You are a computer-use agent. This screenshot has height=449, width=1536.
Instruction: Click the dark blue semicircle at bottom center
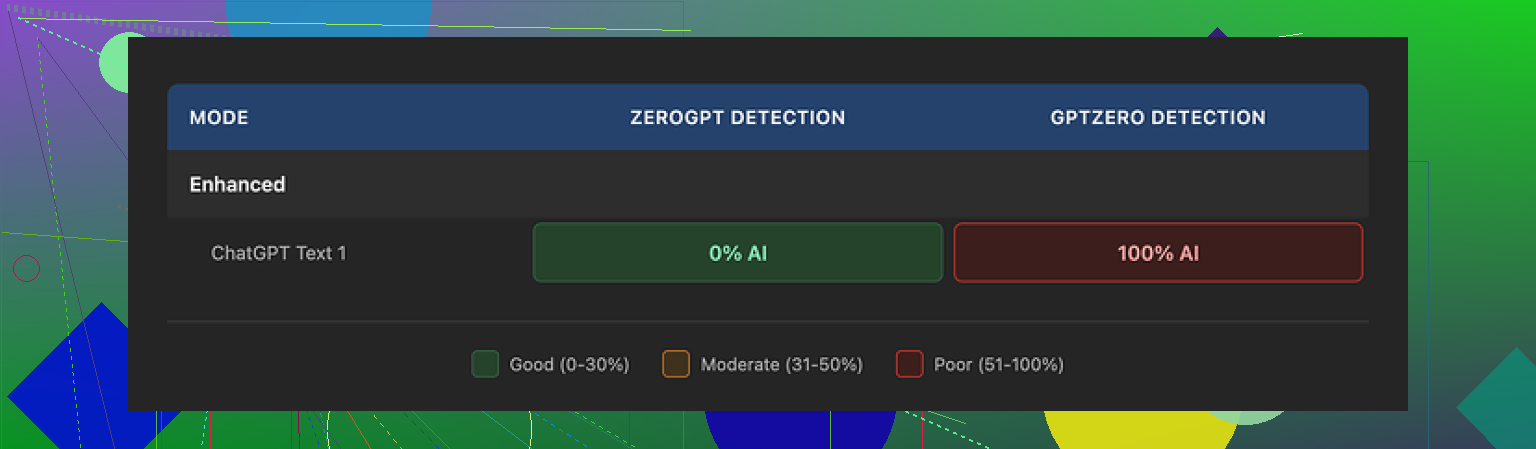click(800, 428)
